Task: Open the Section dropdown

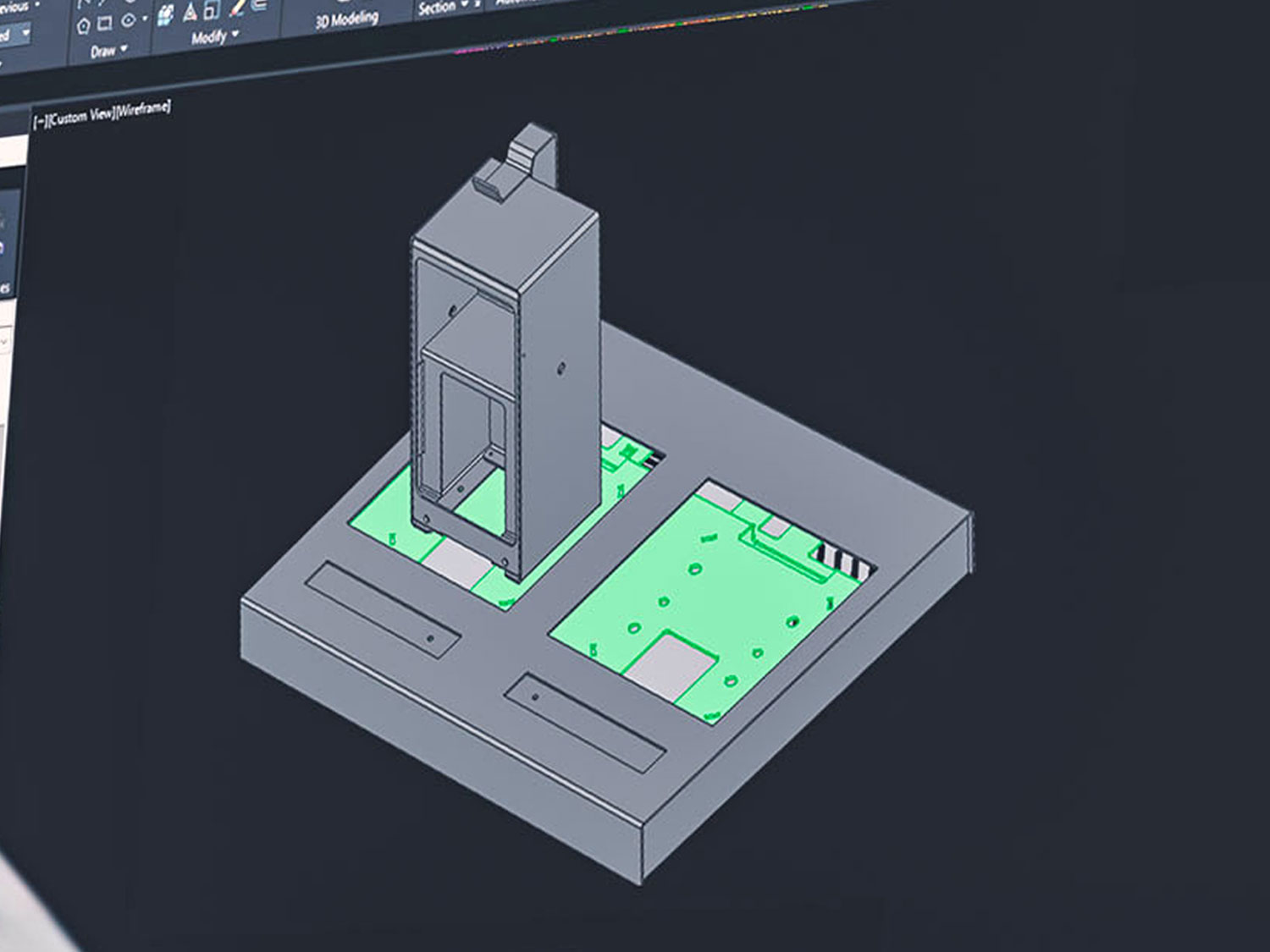Action: [x=444, y=8]
